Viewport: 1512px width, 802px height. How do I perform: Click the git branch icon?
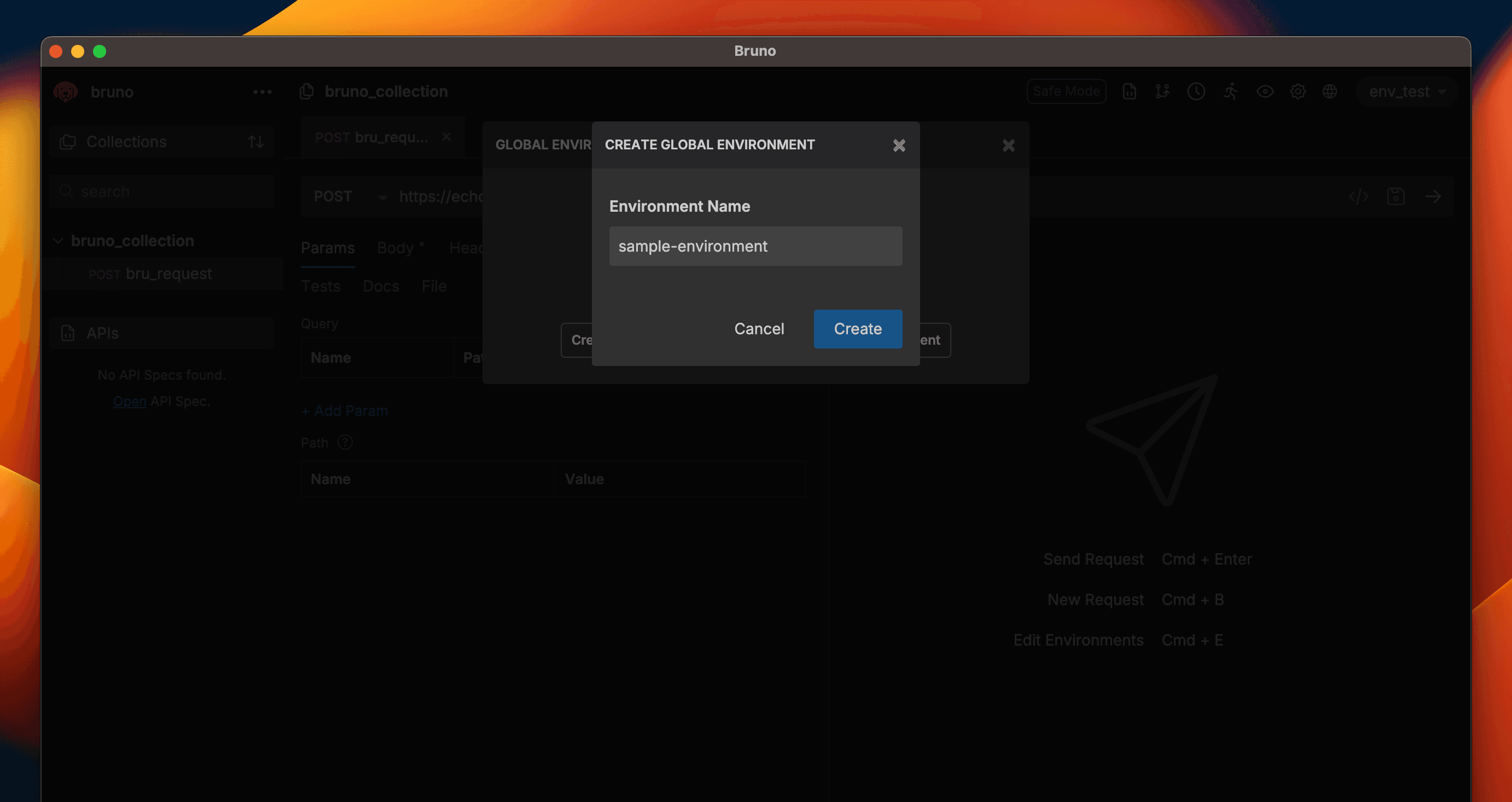(1162, 91)
